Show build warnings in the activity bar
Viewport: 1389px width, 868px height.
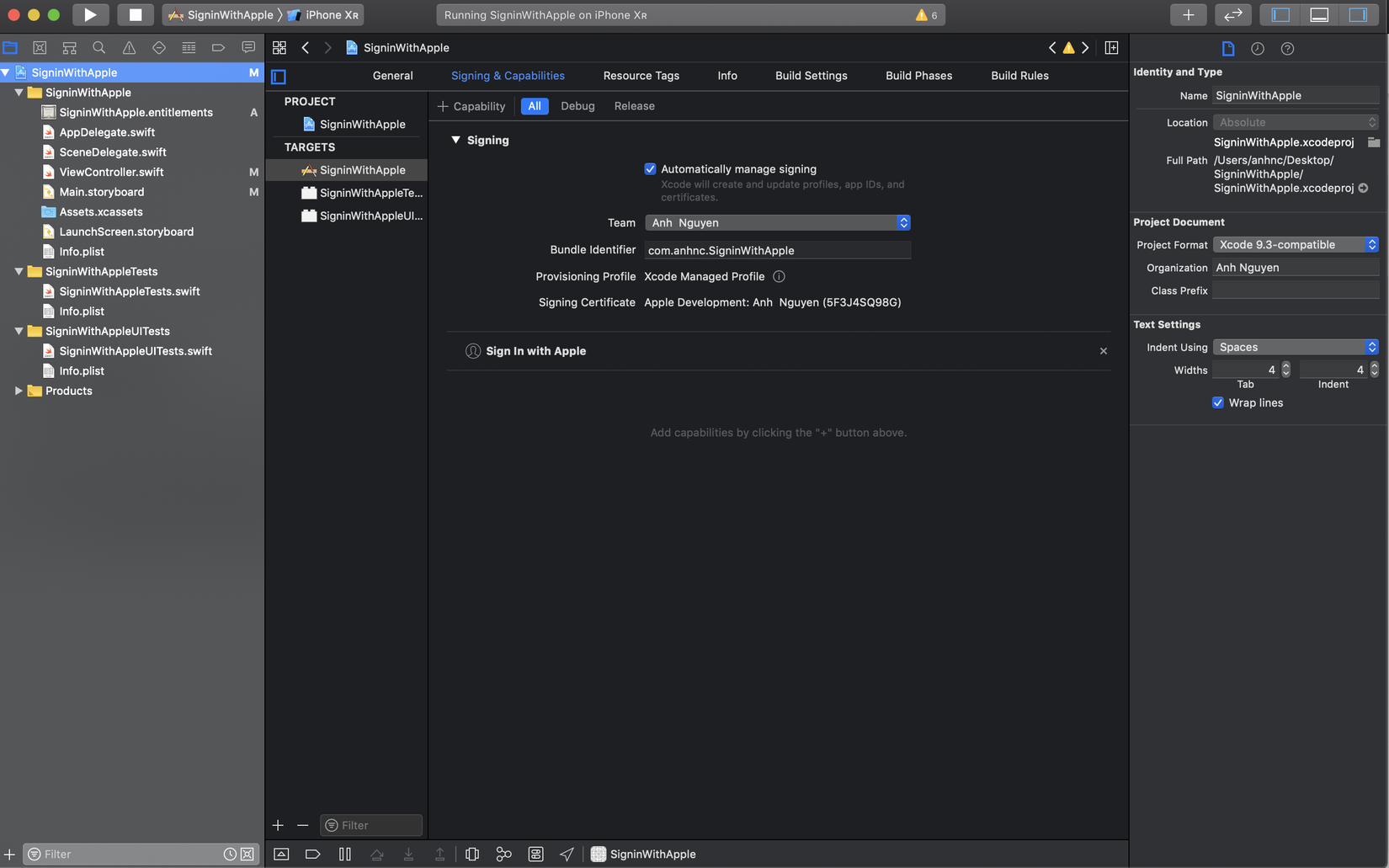926,15
